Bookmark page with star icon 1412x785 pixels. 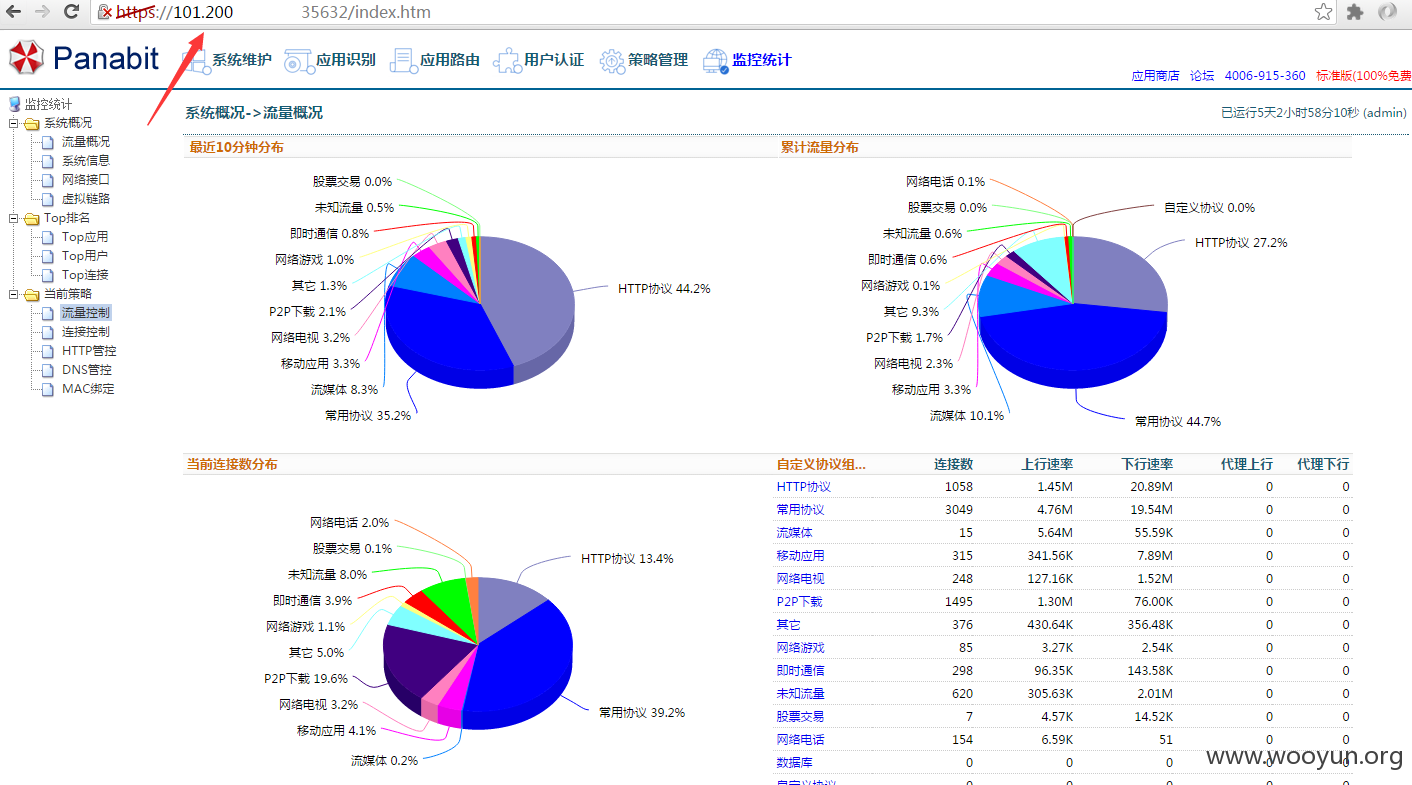coord(1324,12)
